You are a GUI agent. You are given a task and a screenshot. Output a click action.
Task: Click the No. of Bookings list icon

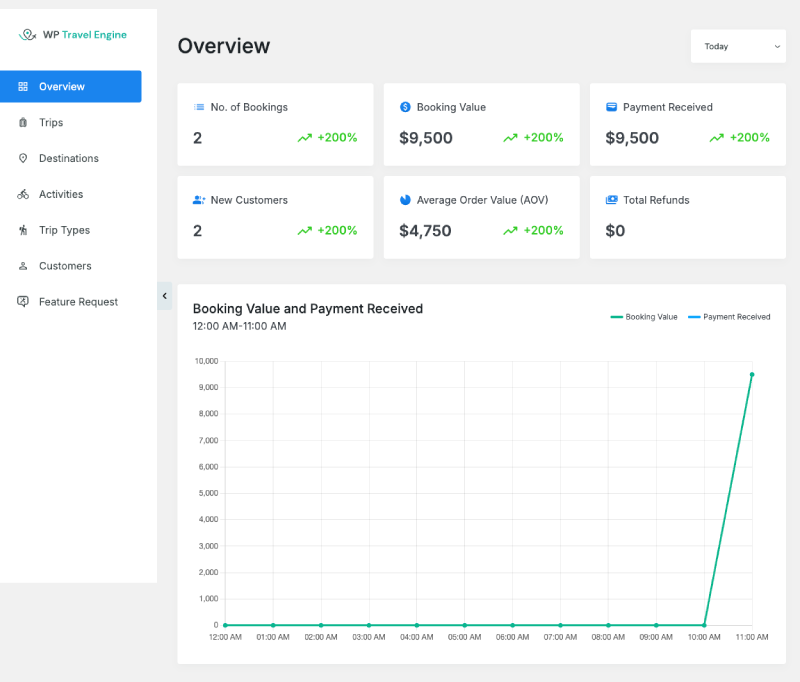[x=199, y=107]
